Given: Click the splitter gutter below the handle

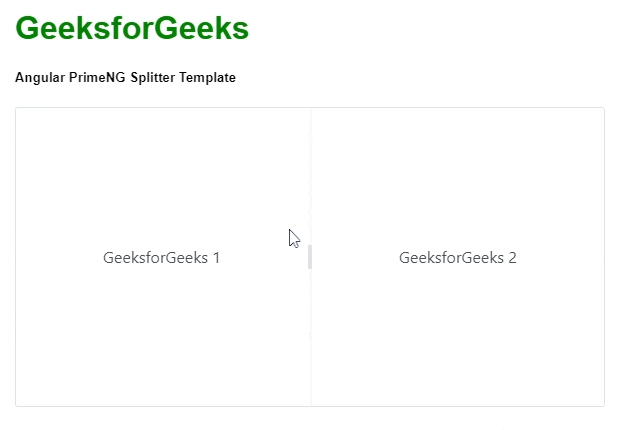Looking at the screenshot, I should [310, 340].
